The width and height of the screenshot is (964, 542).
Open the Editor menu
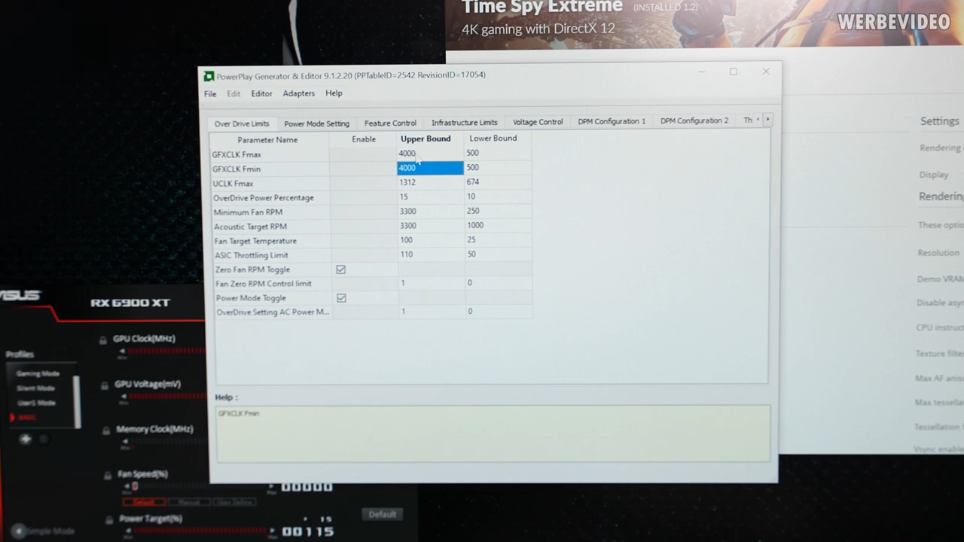click(261, 93)
